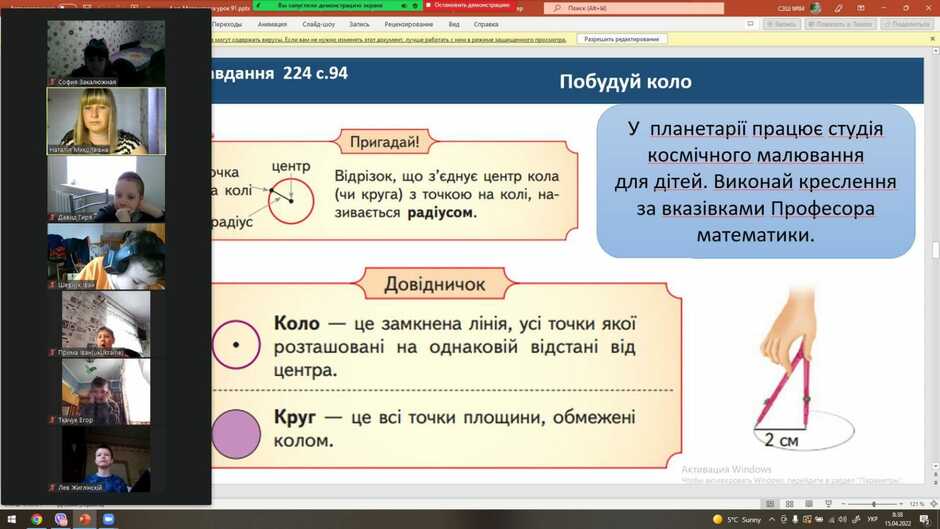Screen dimensions: 940x529
Task: Start slideshow from status bar icon
Action: 828,504
